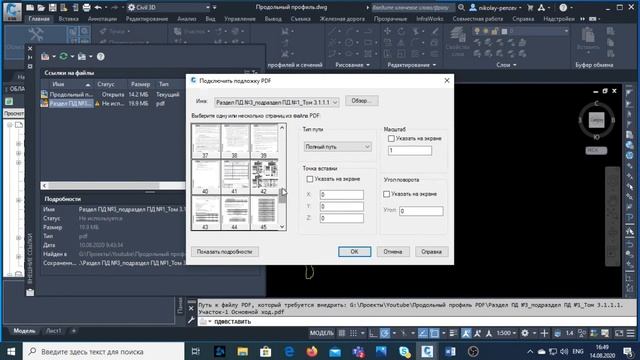640x360 pixels.
Task: Select the Раздел ПД №3 pdf reference row
Action: (x=112, y=104)
